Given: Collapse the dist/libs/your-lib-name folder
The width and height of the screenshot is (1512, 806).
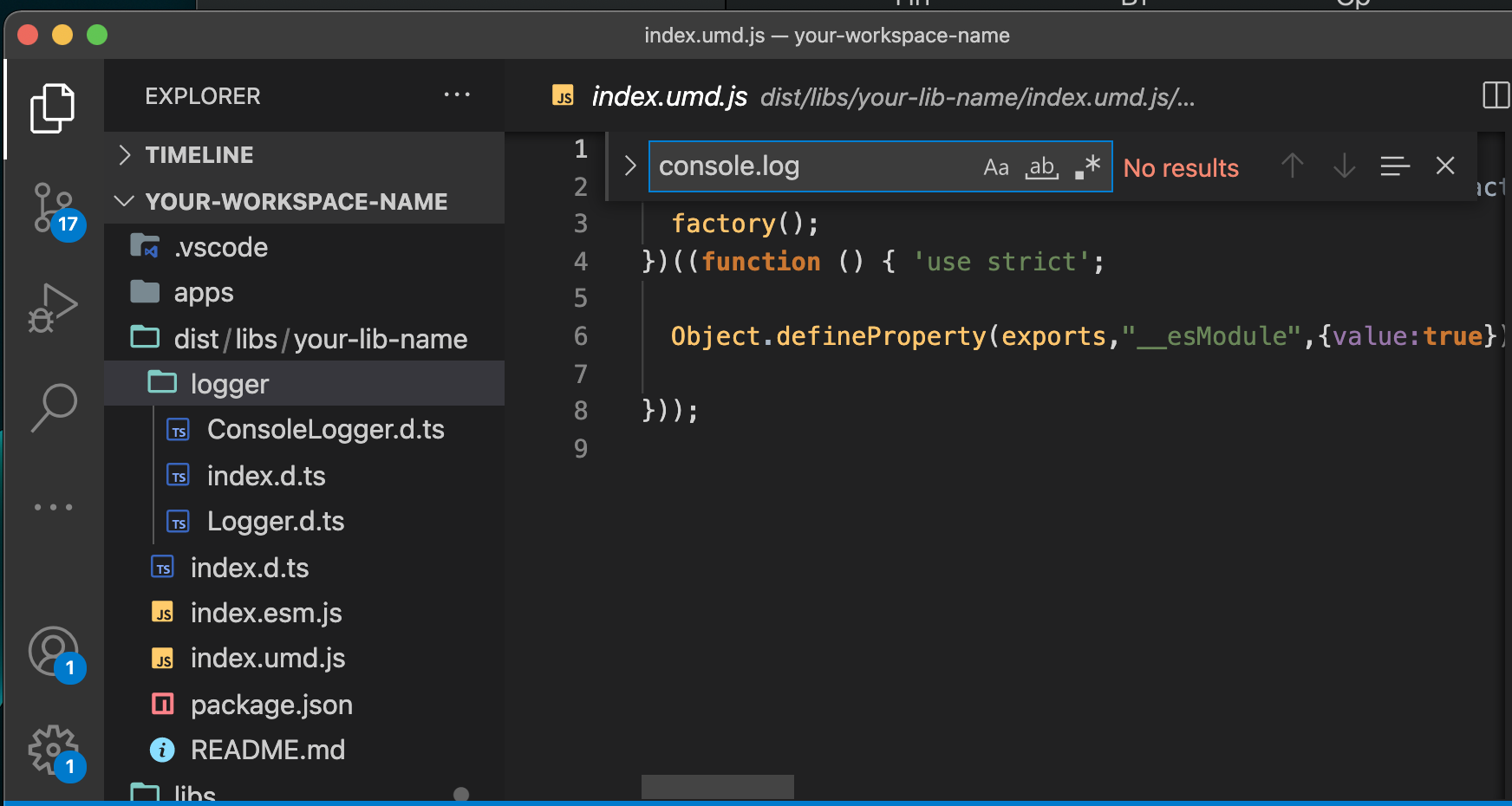Looking at the screenshot, I should 304,339.
